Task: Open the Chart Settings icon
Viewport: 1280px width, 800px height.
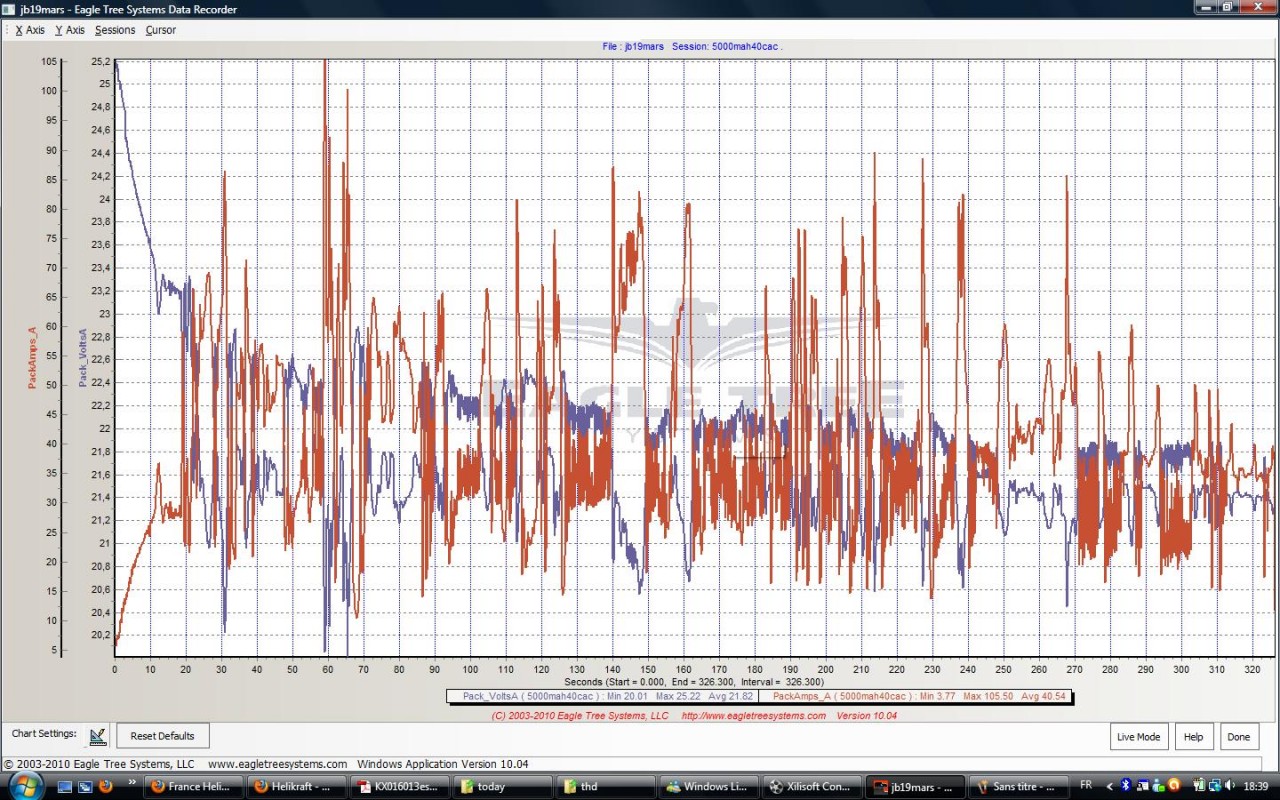Action: point(97,736)
